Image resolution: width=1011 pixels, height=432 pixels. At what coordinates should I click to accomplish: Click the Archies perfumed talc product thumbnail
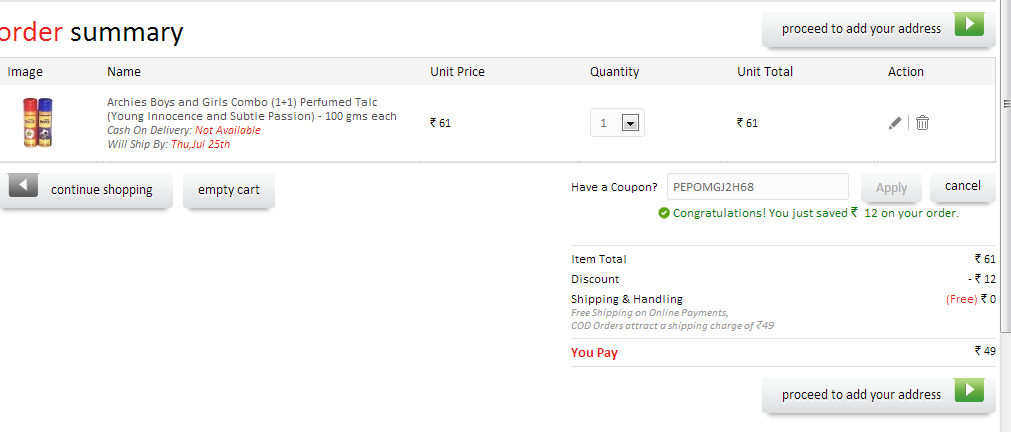click(38, 123)
